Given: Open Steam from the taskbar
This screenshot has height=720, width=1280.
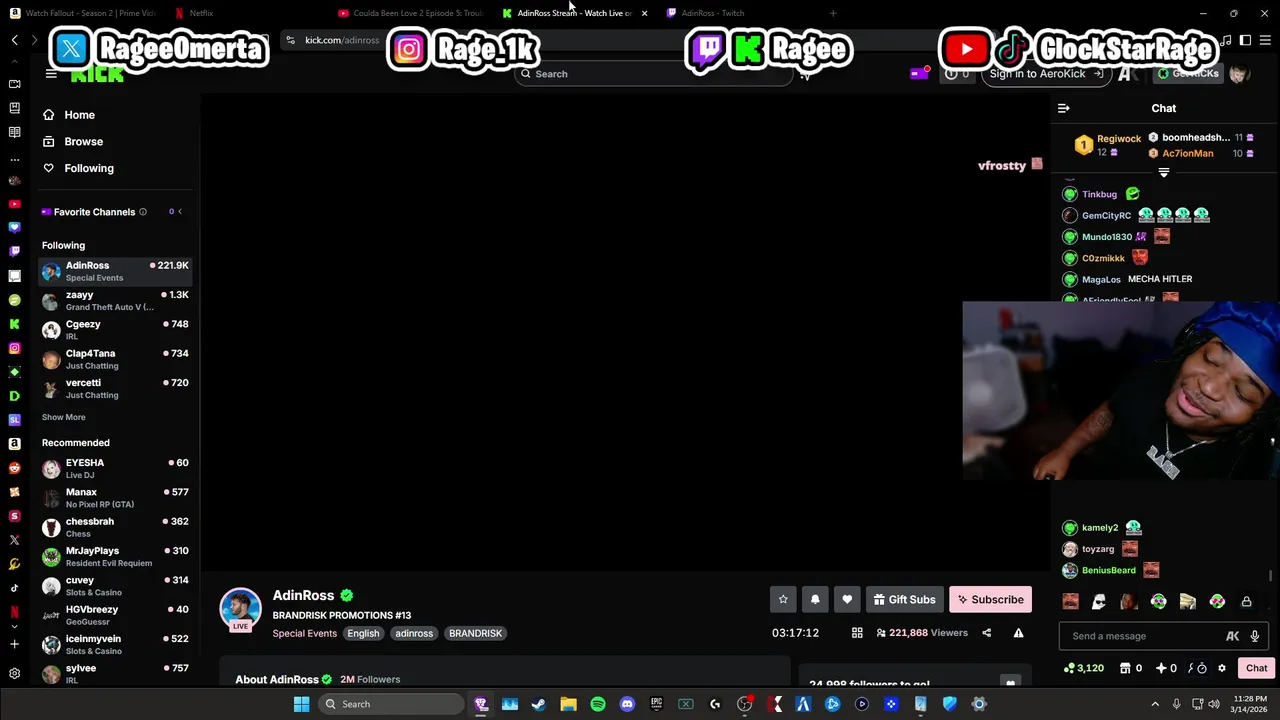Looking at the screenshot, I should [x=539, y=704].
